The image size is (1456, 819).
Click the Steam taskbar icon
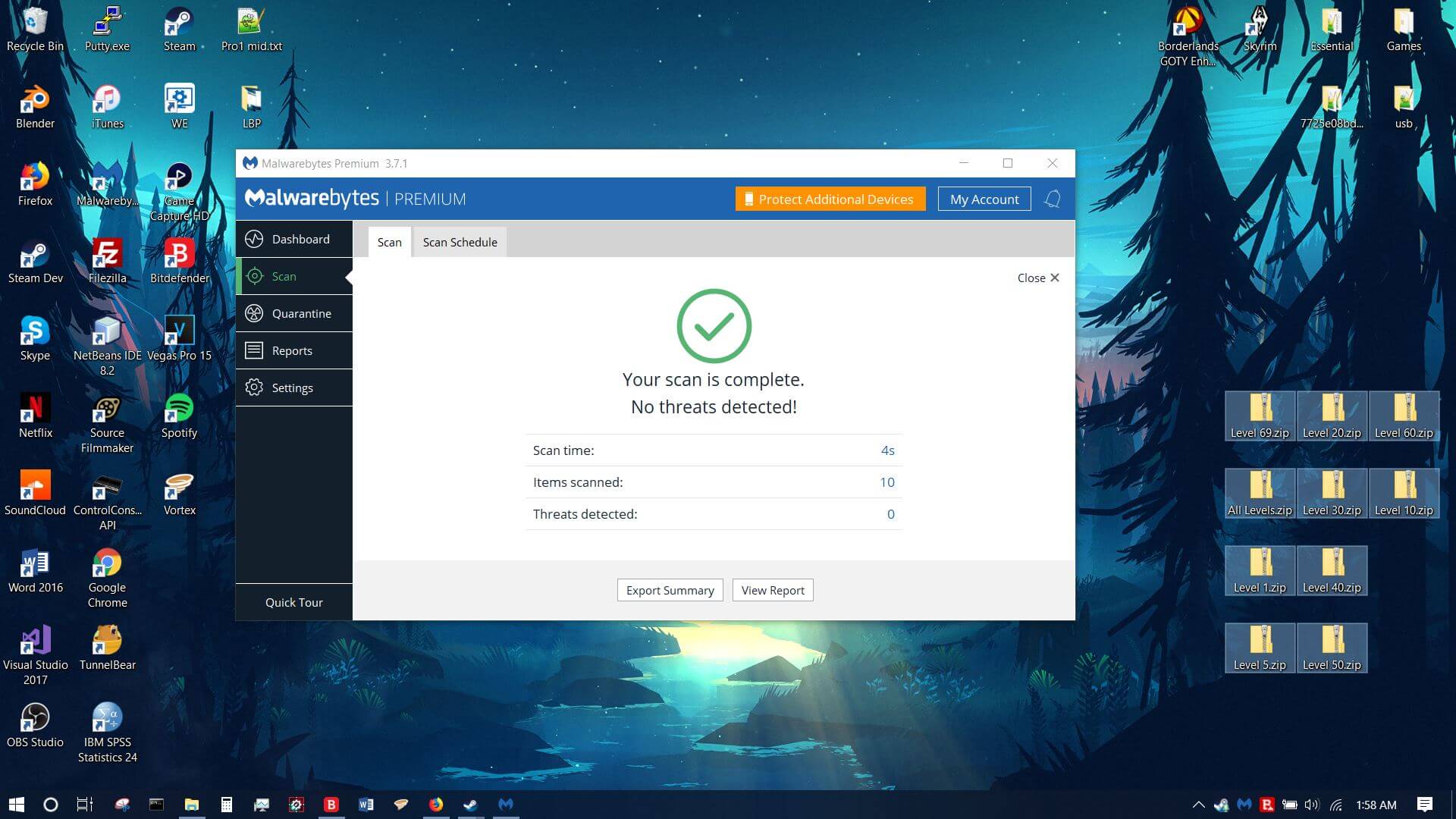point(470,805)
